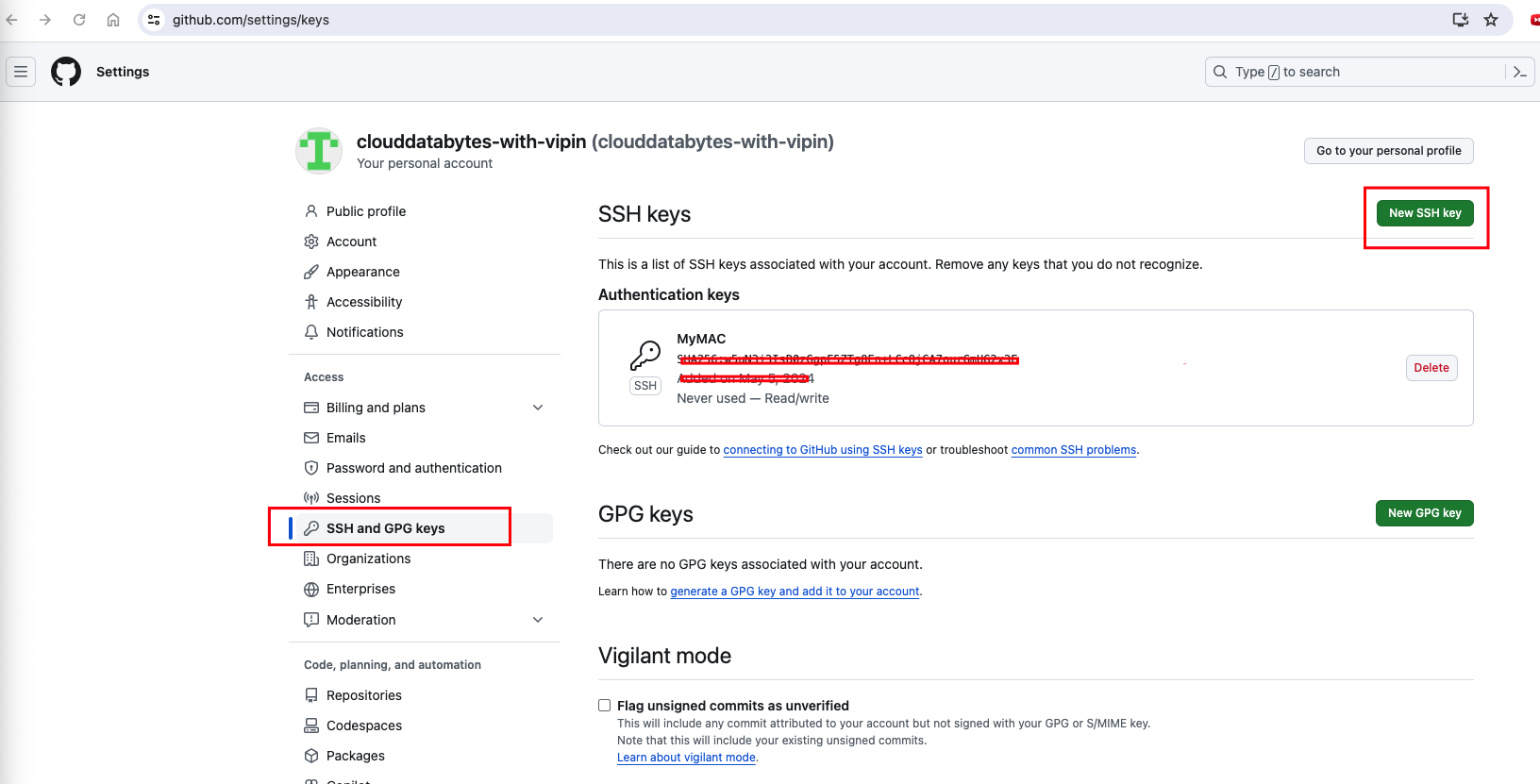Click the New GPG key button
The height and width of the screenshot is (784, 1540).
[1425, 513]
